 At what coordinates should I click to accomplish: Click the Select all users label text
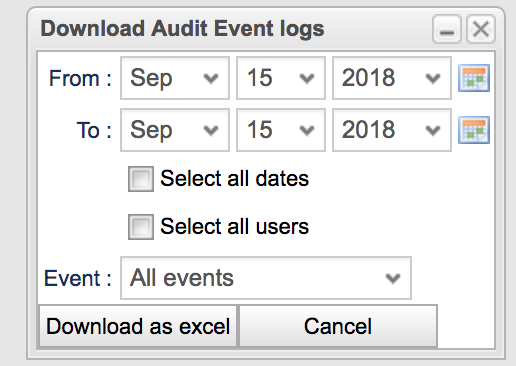coord(235,227)
